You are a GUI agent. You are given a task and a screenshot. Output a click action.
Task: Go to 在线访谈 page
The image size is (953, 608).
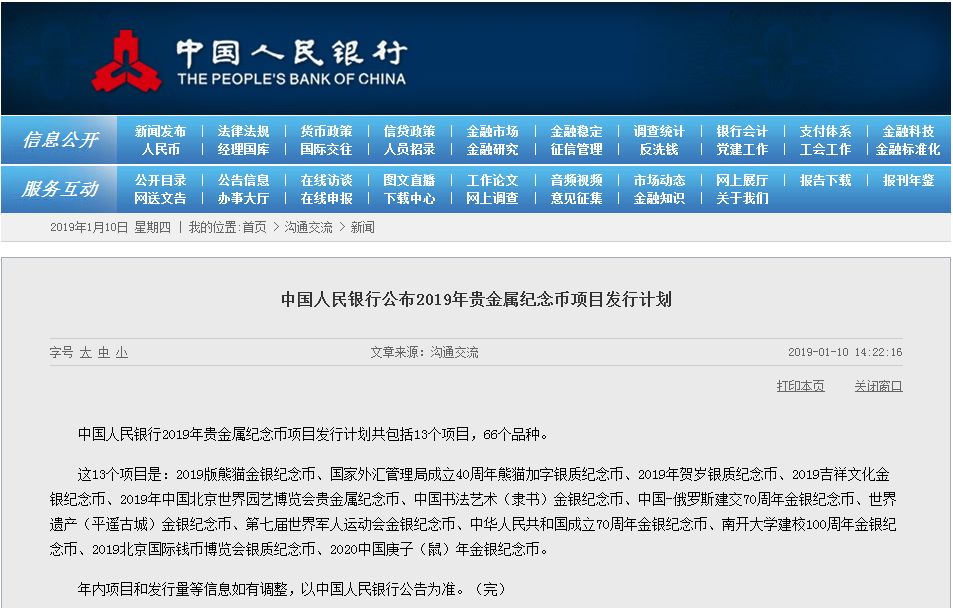[326, 181]
